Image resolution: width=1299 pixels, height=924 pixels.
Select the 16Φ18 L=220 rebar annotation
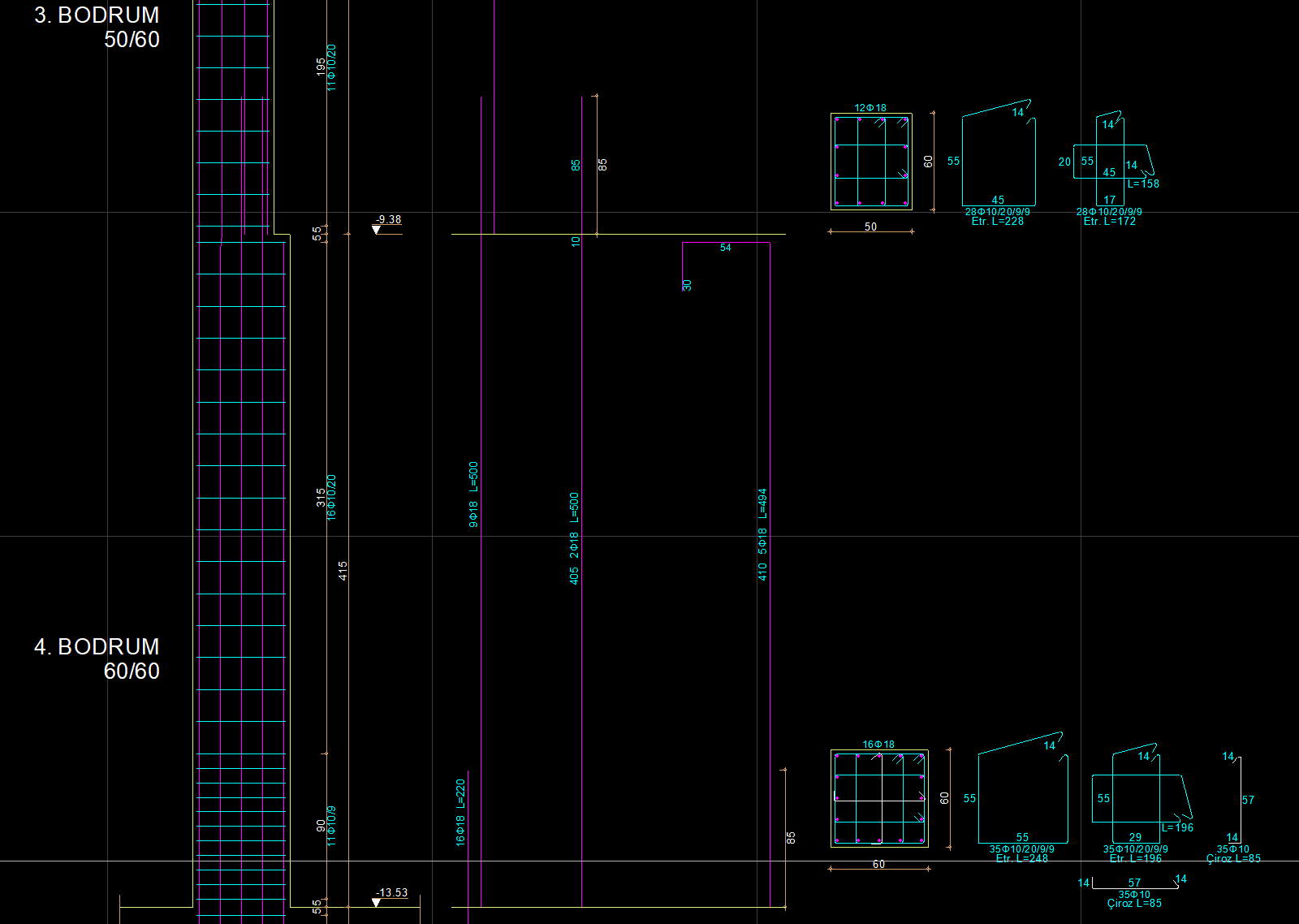pos(460,813)
